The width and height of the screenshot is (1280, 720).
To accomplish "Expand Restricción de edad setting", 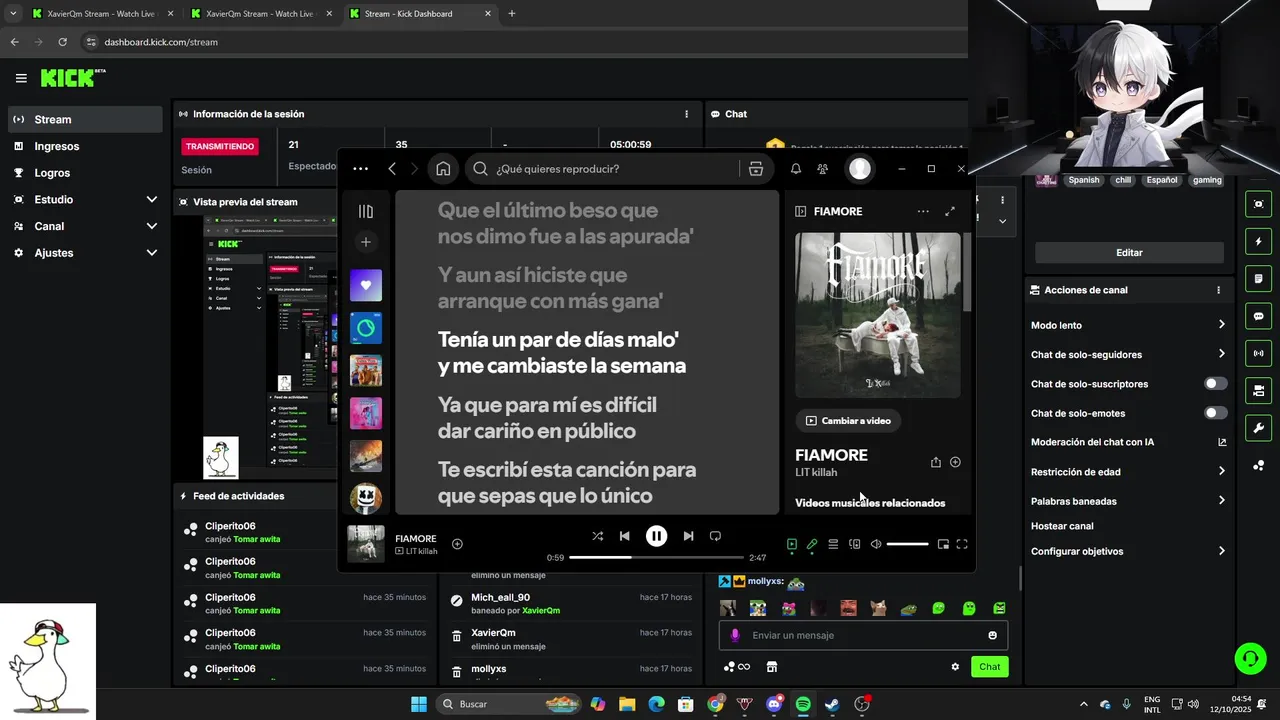I will 1129,472.
